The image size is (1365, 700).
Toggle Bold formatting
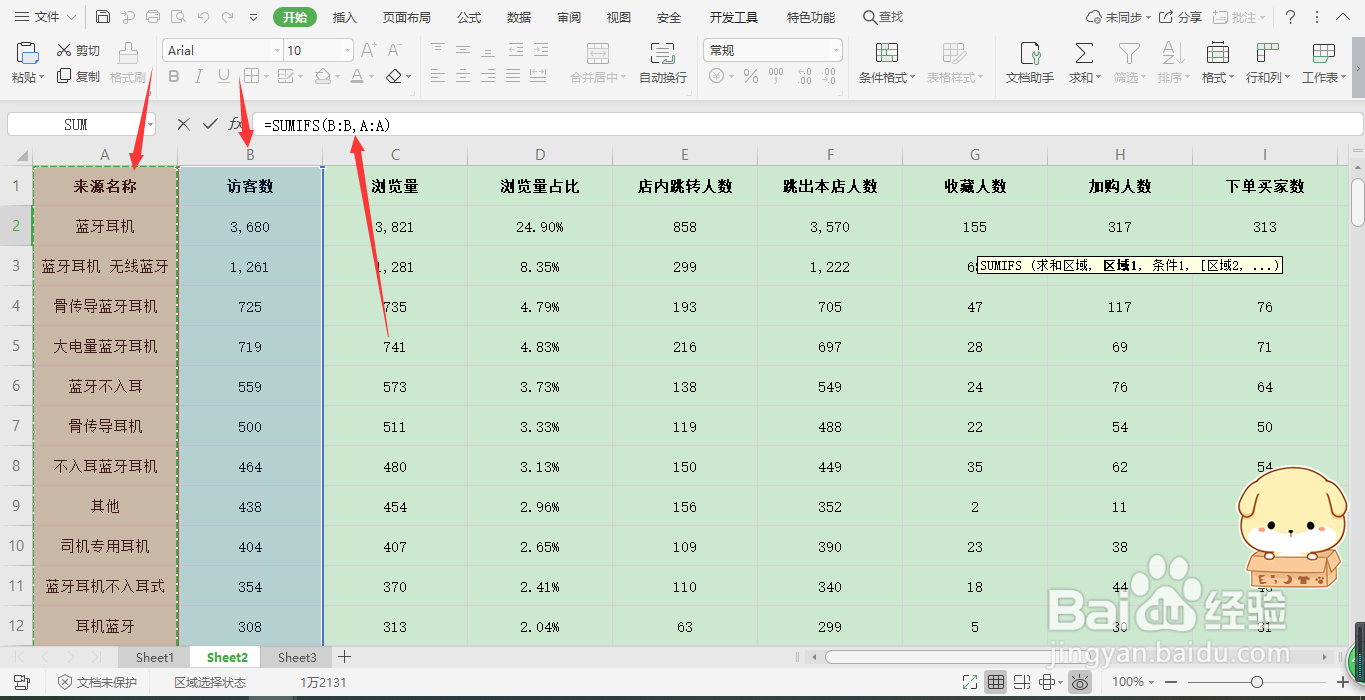tap(173, 76)
